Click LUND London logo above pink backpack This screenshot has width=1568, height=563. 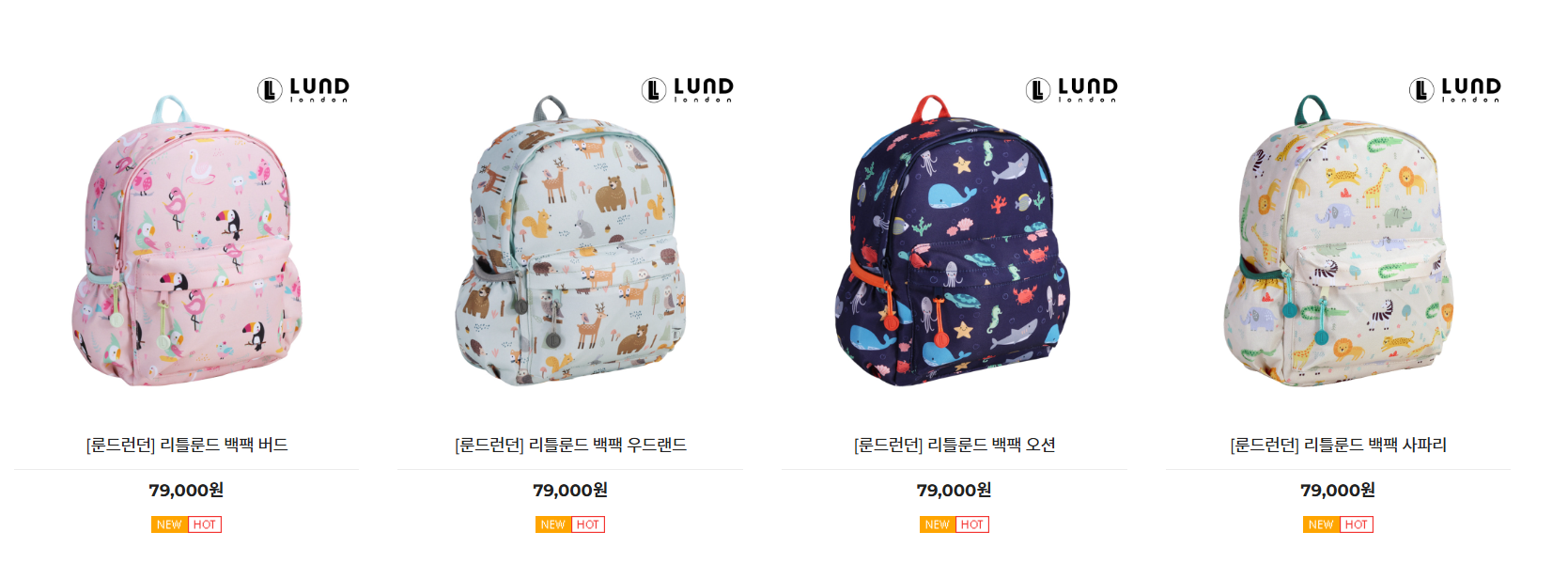[x=303, y=90]
